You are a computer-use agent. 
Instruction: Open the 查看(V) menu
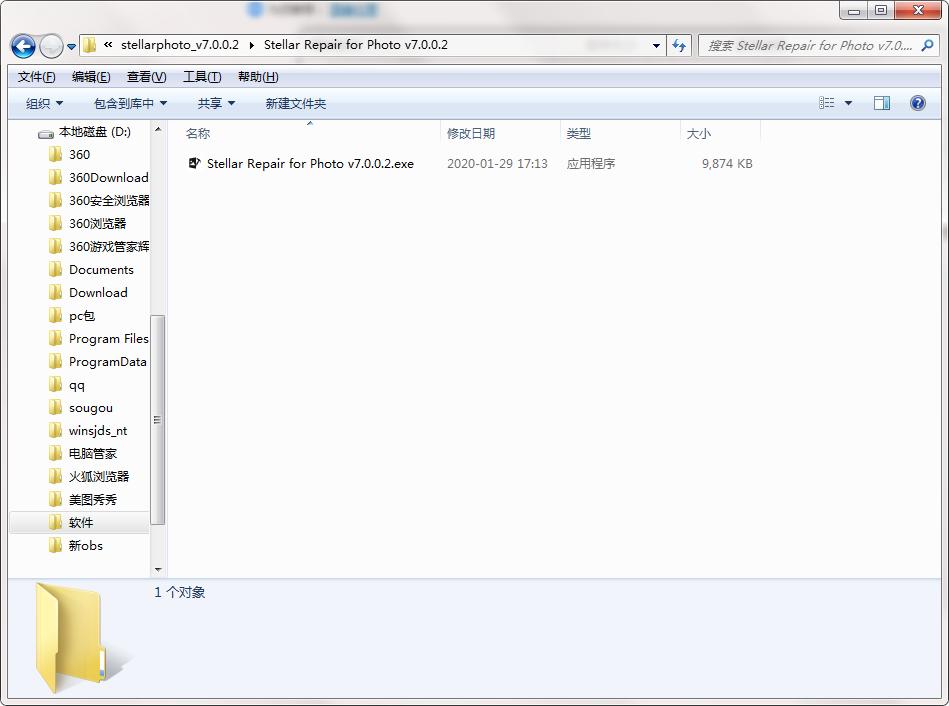[x=146, y=77]
